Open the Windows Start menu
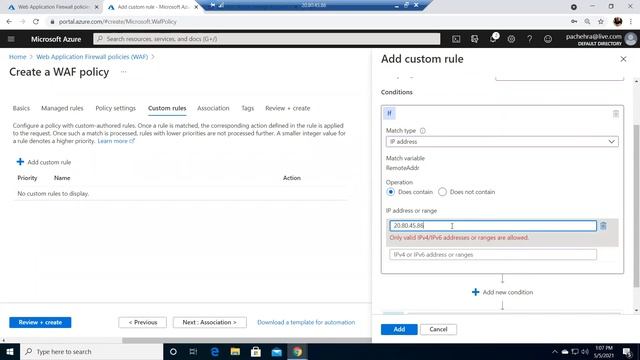 pos(10,351)
